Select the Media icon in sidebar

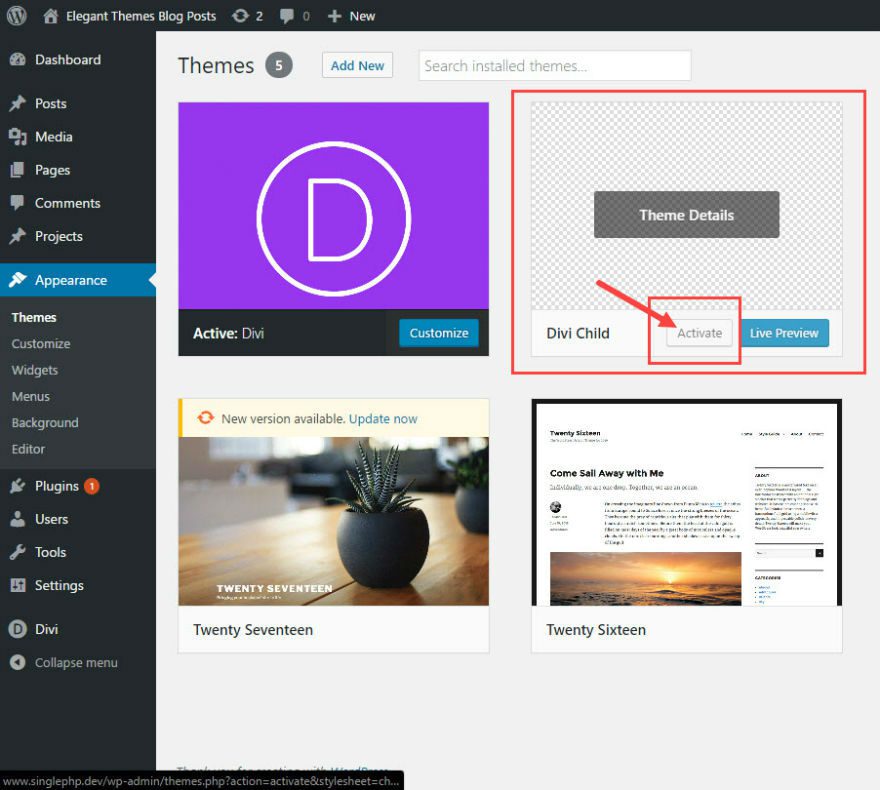17,137
